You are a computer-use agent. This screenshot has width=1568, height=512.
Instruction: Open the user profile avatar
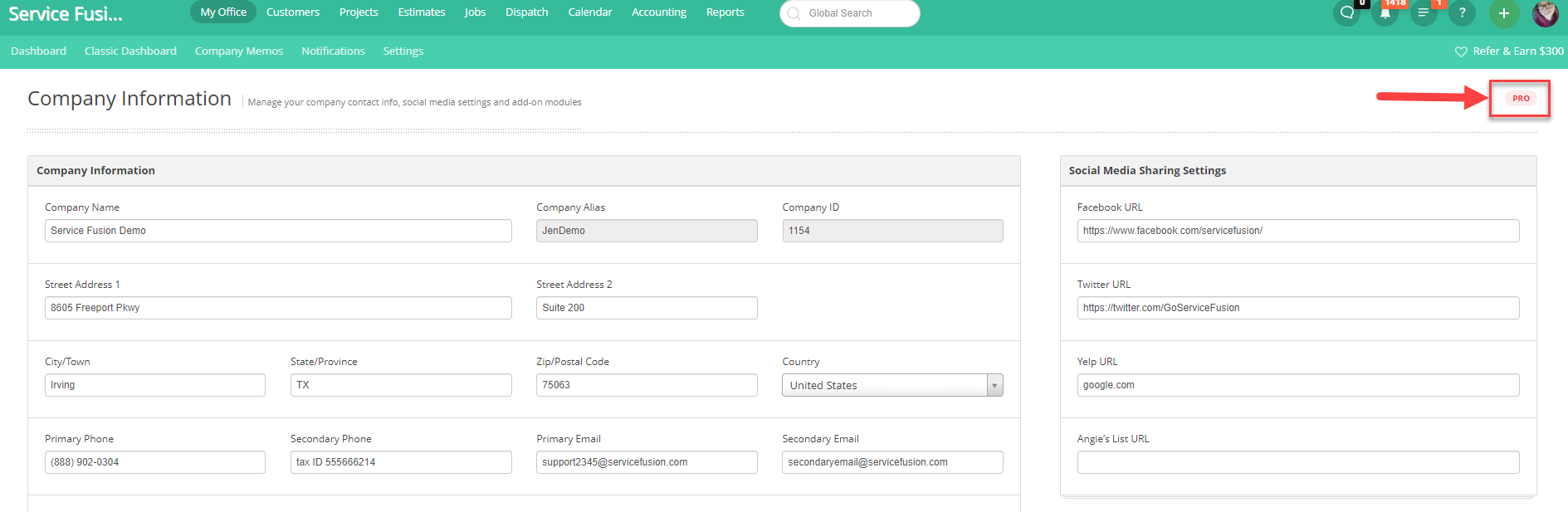click(1545, 13)
